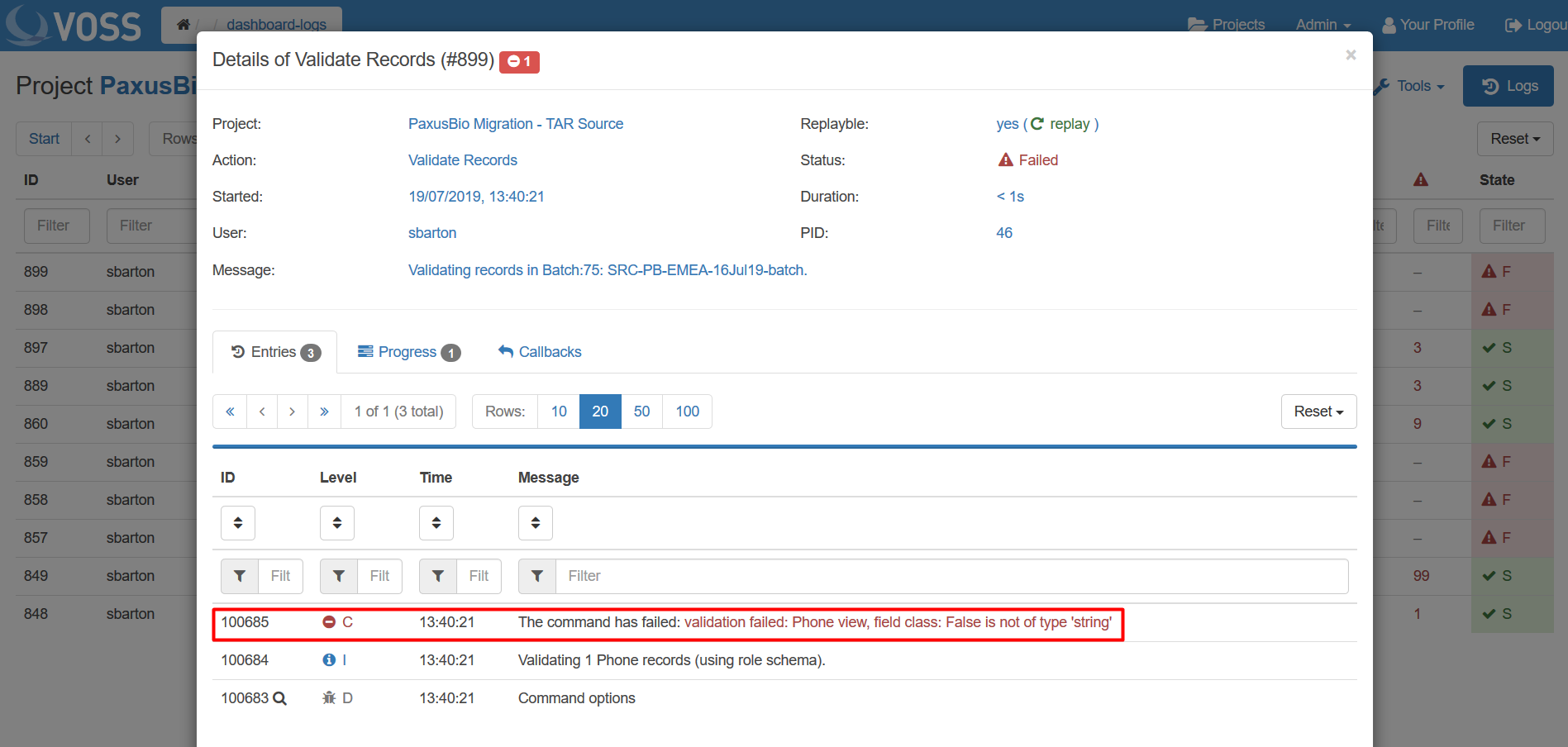Toggle sort order on the ID column
The width and height of the screenshot is (1568, 747).
pos(238,523)
